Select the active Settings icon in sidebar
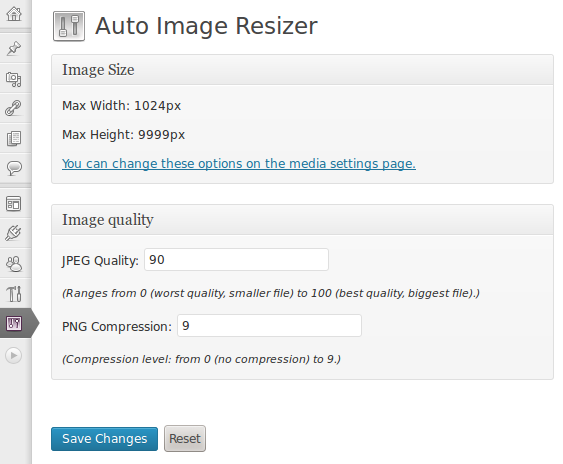Image resolution: width=563 pixels, height=464 pixels. [14, 323]
